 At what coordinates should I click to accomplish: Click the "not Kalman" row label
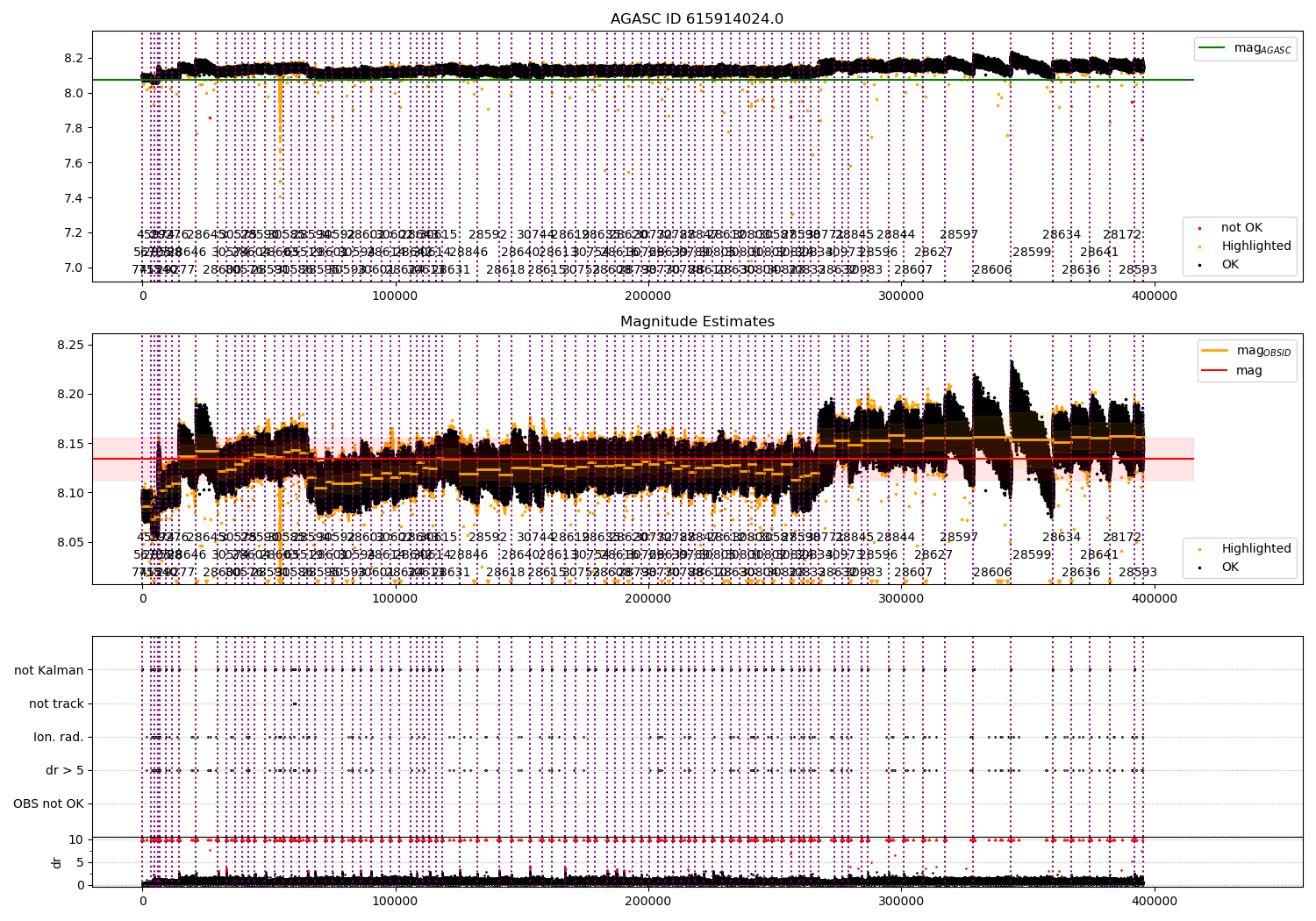coord(49,670)
